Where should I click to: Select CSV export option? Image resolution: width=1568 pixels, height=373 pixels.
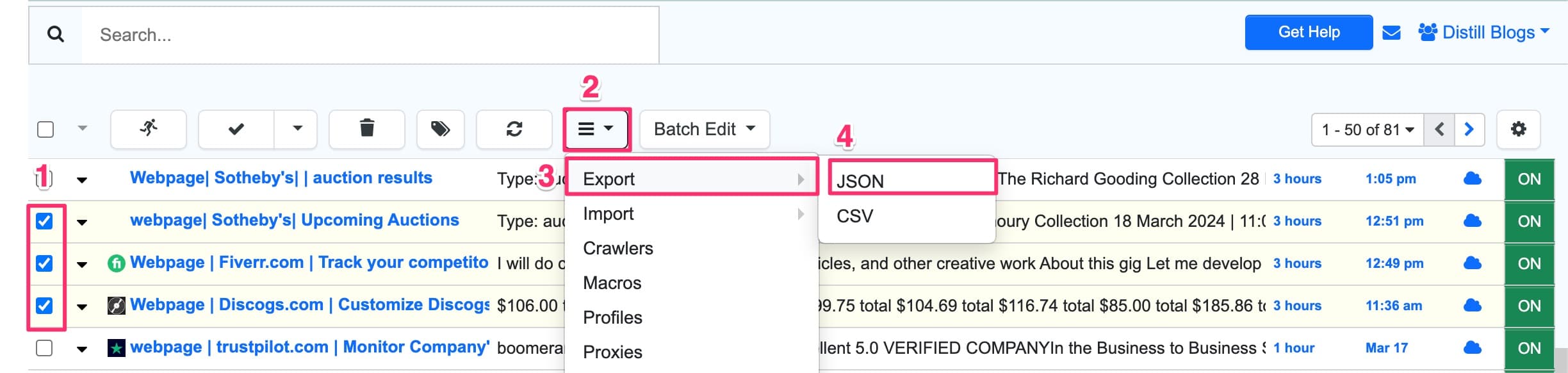click(x=854, y=216)
